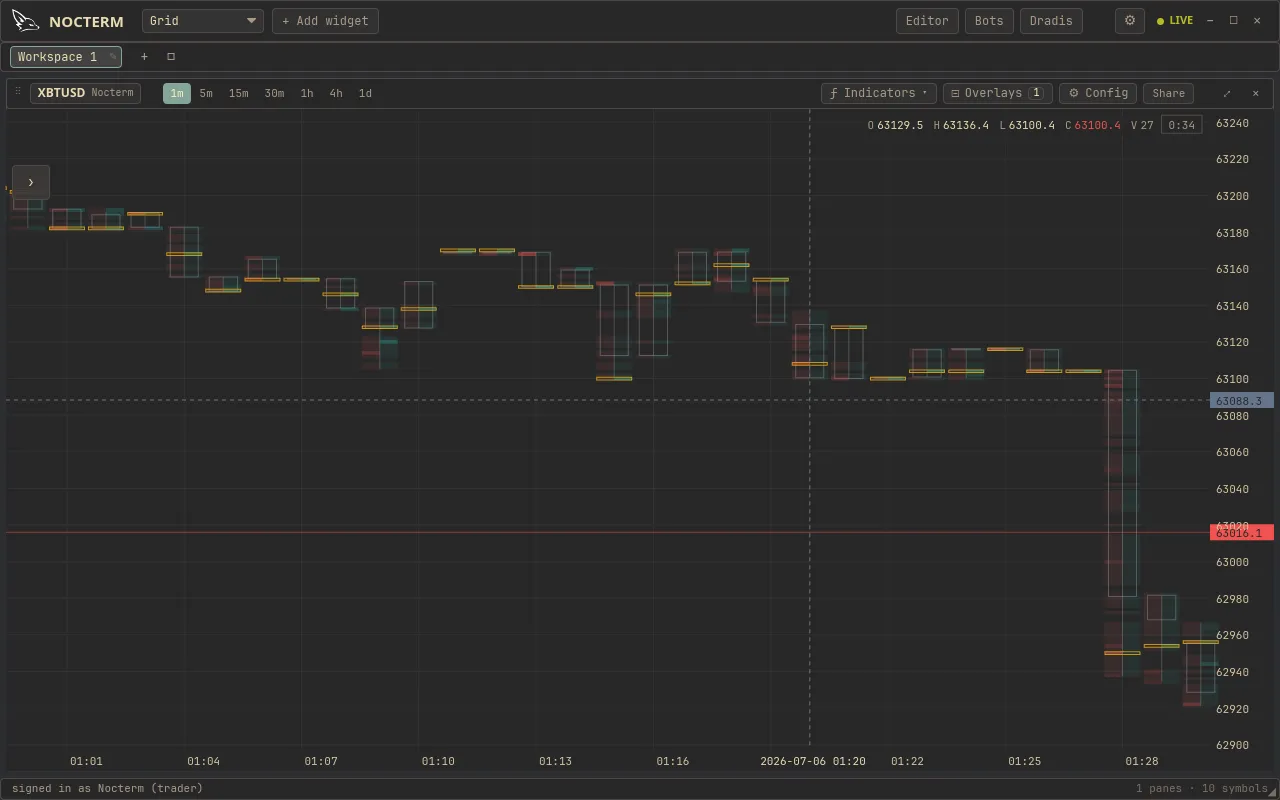1280x800 pixels.
Task: Select the Workspace 1 tab
Action: pos(66,57)
